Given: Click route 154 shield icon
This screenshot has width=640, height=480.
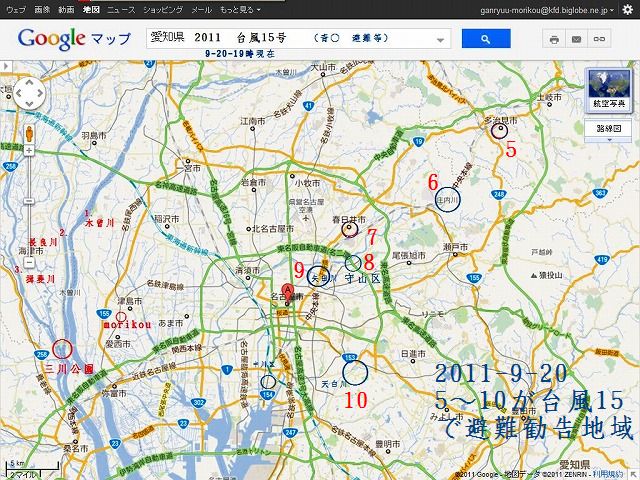Looking at the screenshot, I should pos(267,395).
